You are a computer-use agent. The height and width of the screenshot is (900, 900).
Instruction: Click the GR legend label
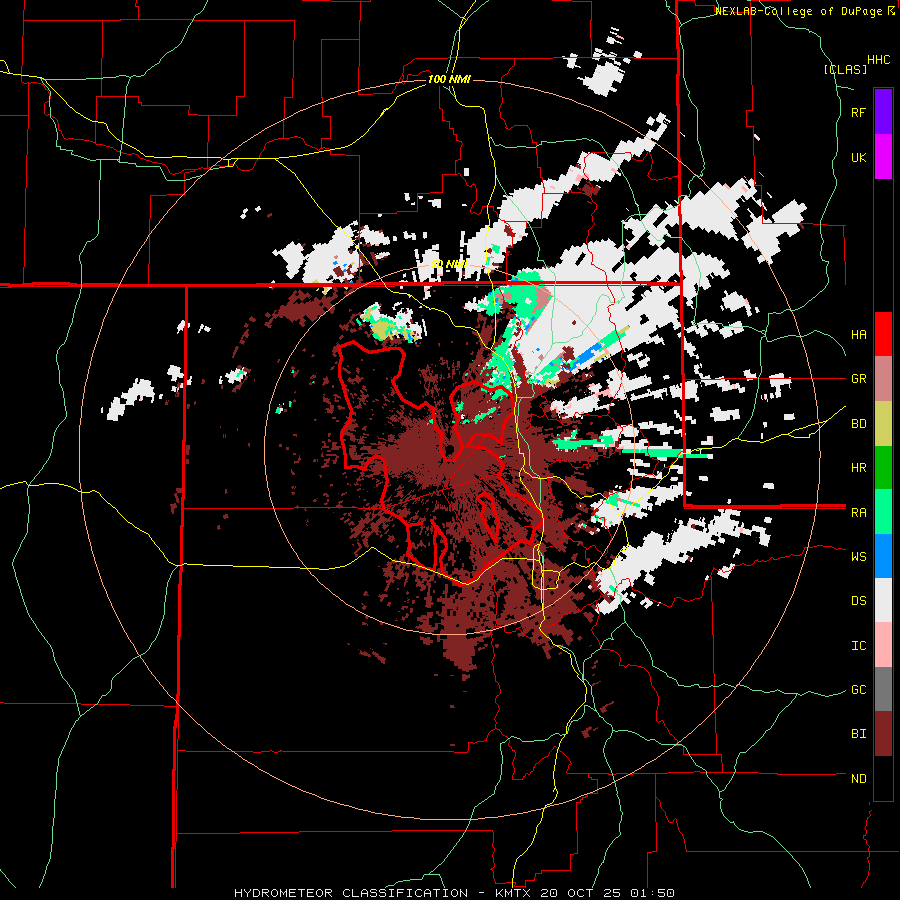pyautogui.click(x=858, y=379)
